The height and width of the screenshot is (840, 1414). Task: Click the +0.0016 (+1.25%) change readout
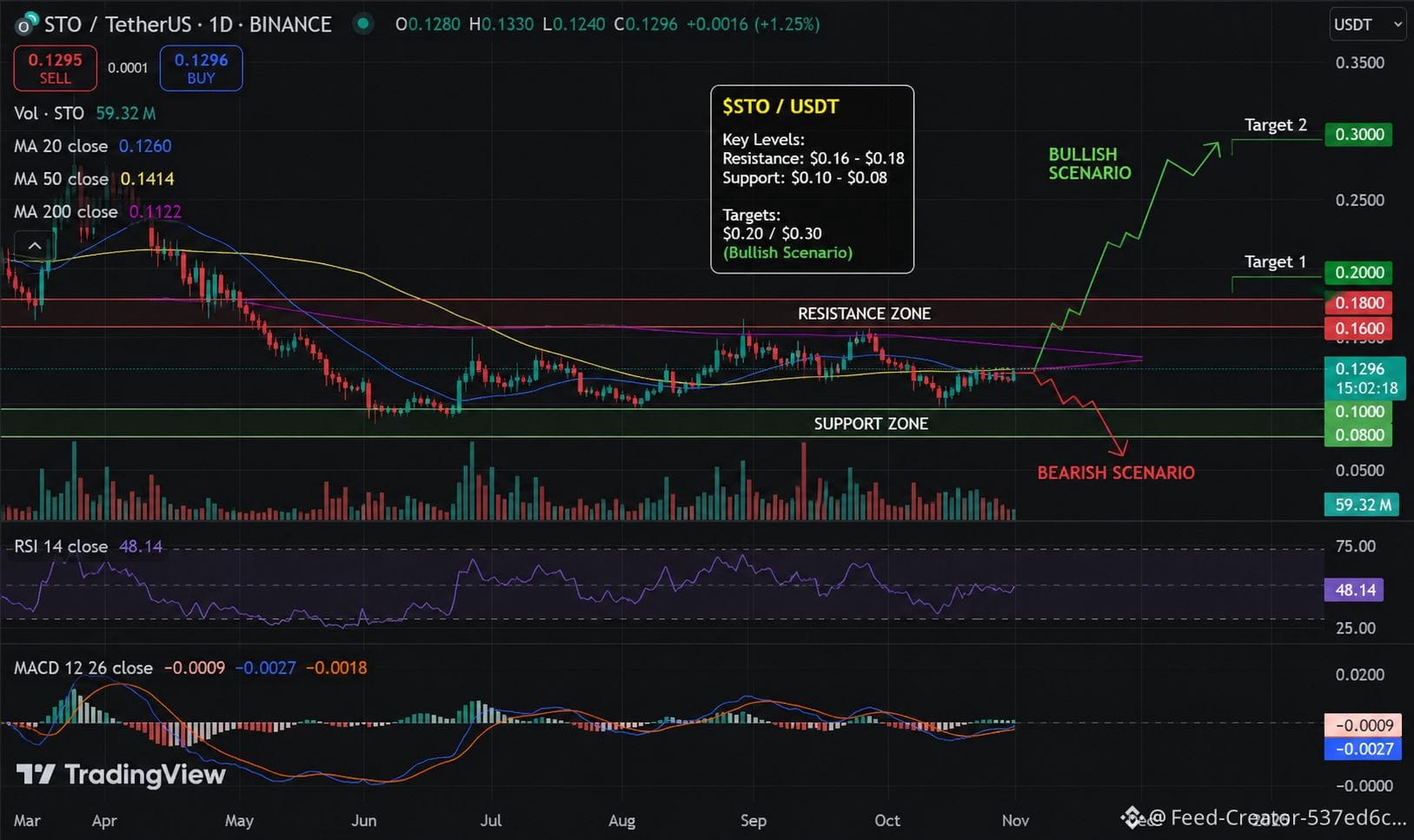pyautogui.click(x=753, y=24)
